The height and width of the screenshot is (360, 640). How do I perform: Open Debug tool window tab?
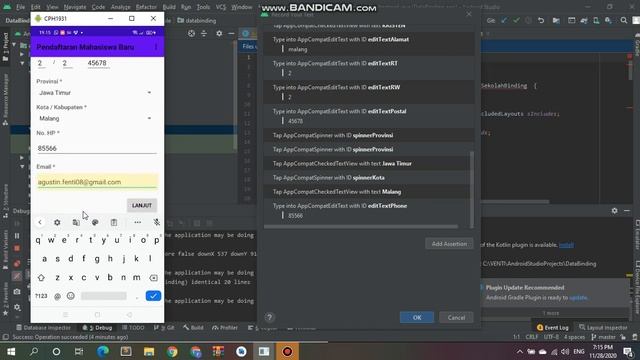coord(97,328)
